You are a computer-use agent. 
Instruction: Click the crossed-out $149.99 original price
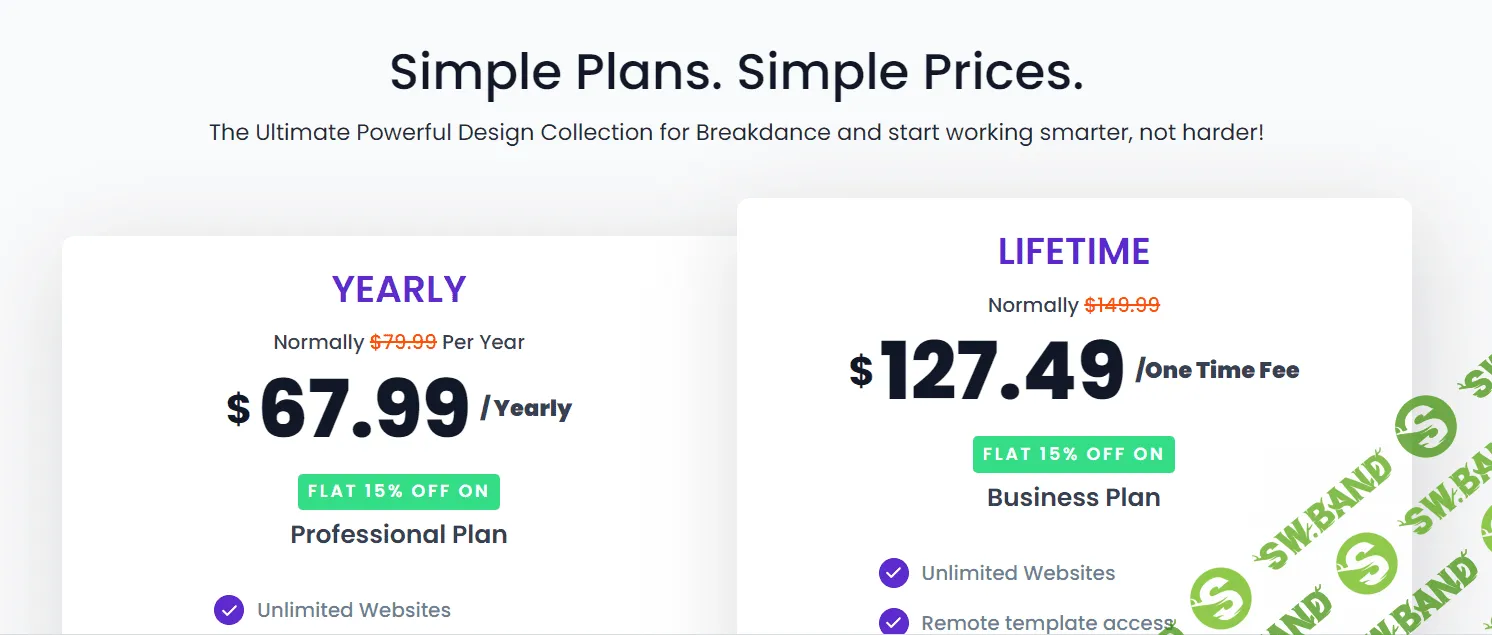click(x=1122, y=305)
